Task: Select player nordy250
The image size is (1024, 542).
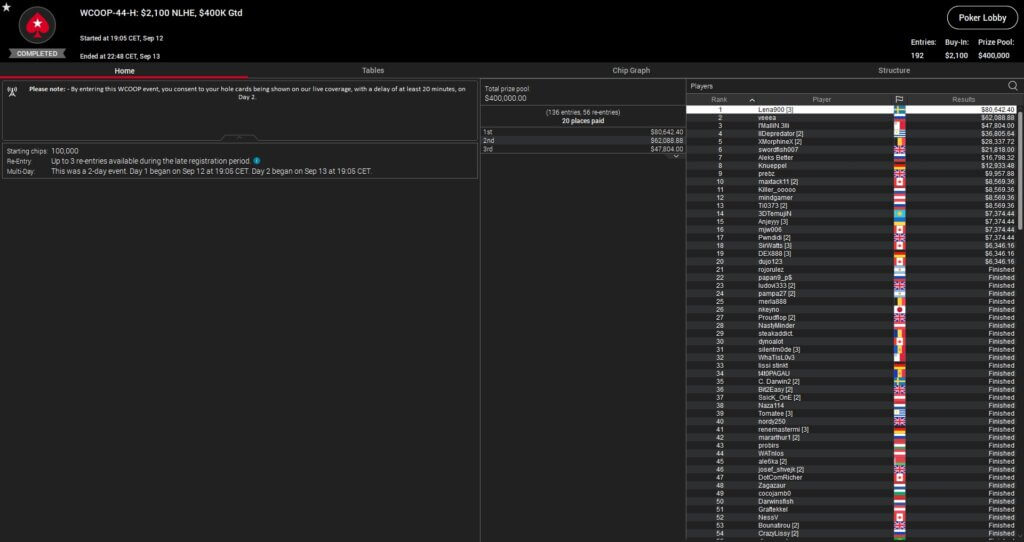Action: click(x=852, y=422)
